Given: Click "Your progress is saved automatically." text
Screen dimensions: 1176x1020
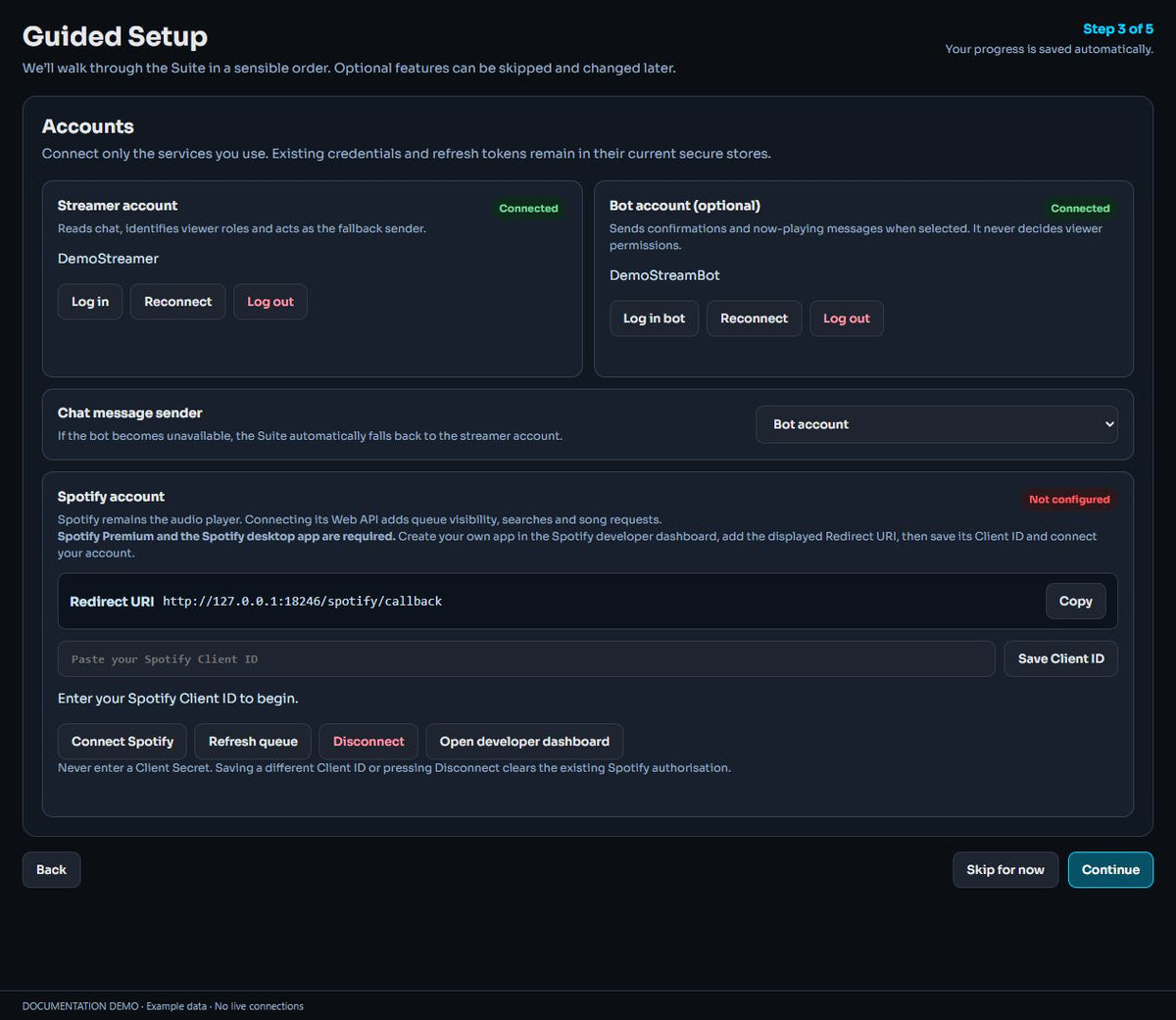Looking at the screenshot, I should 1049,49.
